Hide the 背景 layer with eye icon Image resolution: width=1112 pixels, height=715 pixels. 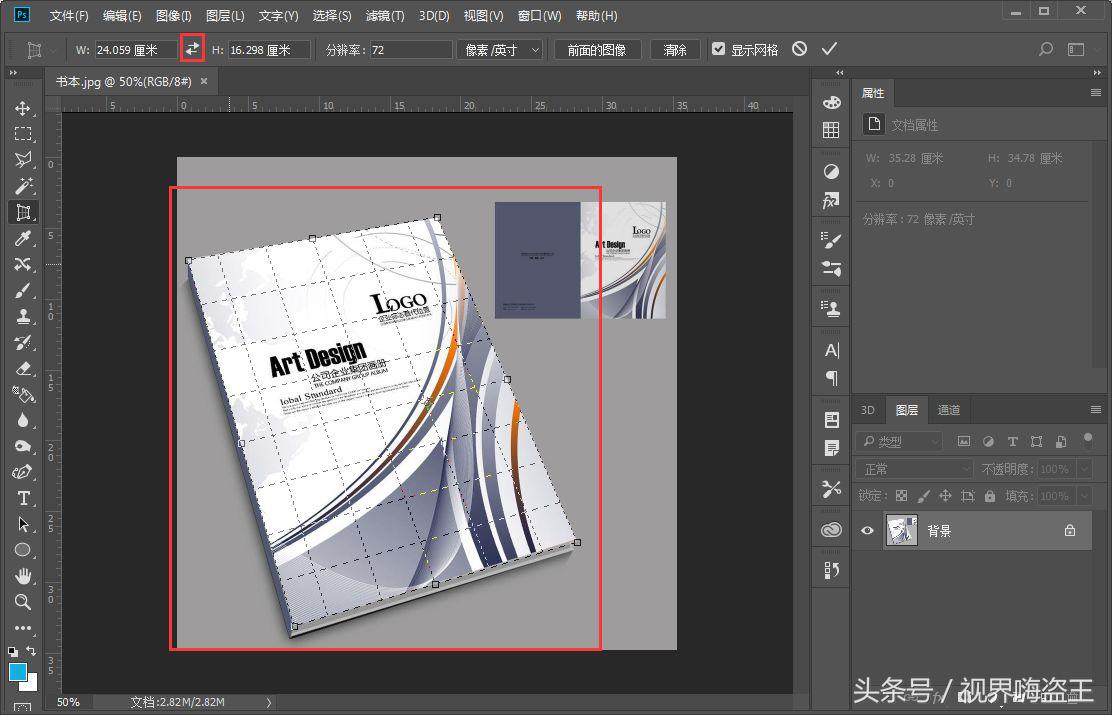pos(867,531)
